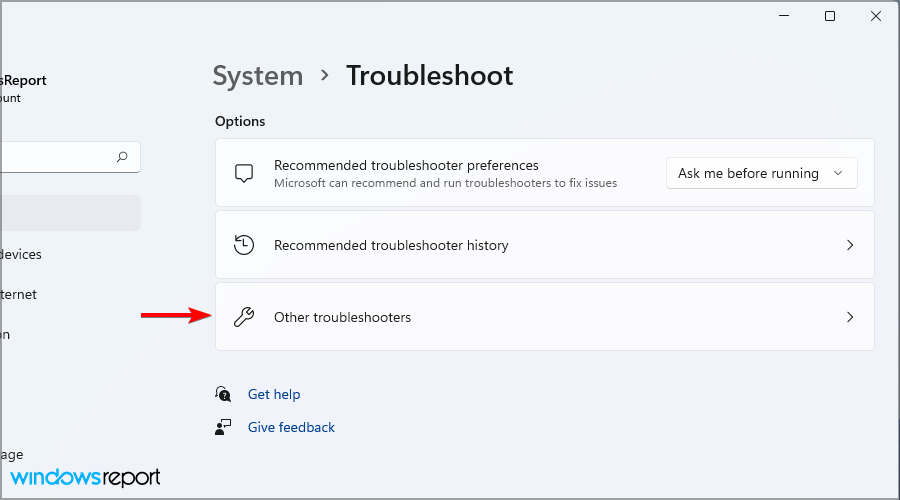Click the Get help headset icon
The height and width of the screenshot is (500, 900).
click(x=224, y=394)
